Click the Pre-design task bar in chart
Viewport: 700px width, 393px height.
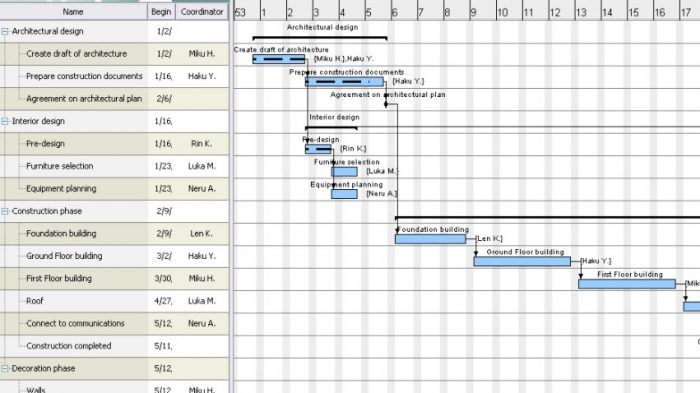pos(318,149)
